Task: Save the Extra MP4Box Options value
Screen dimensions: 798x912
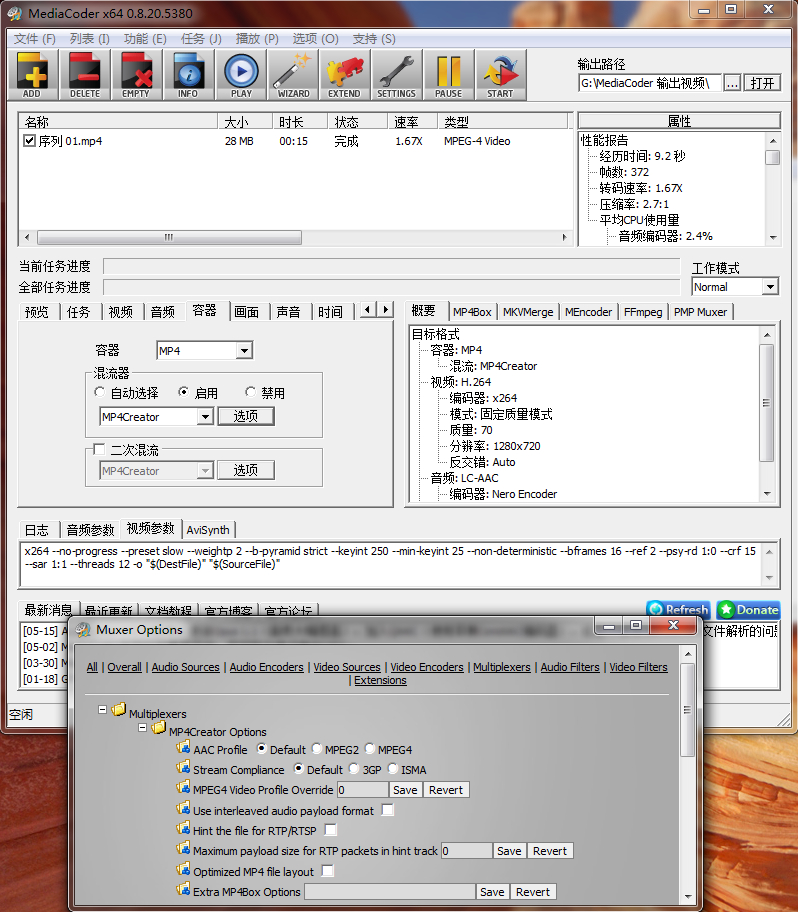Action: pos(492,892)
